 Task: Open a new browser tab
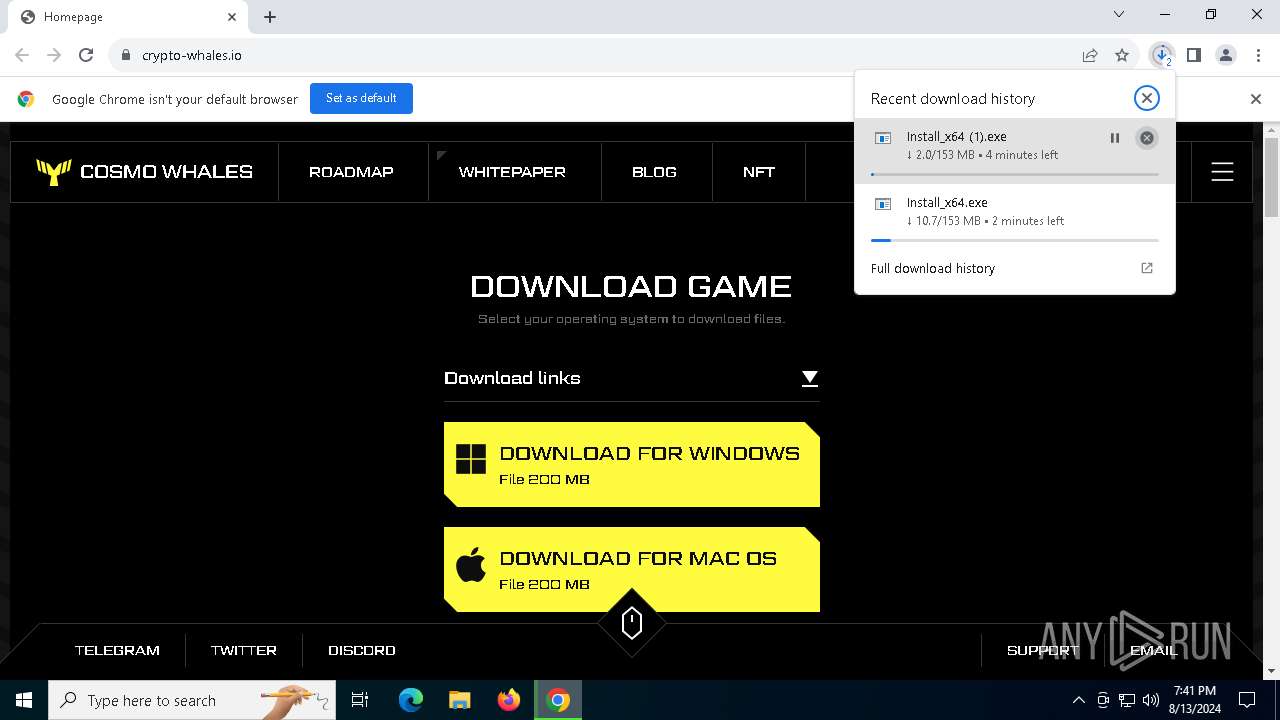[x=270, y=17]
